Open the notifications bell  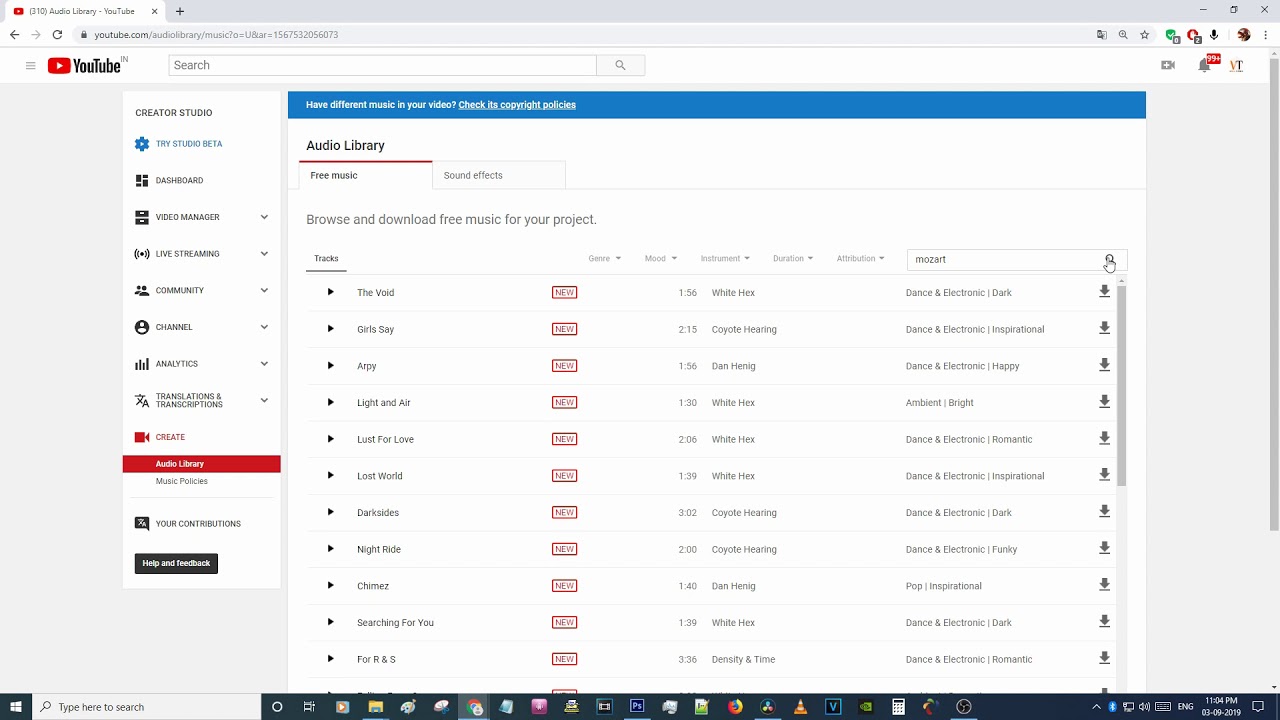tap(1205, 65)
